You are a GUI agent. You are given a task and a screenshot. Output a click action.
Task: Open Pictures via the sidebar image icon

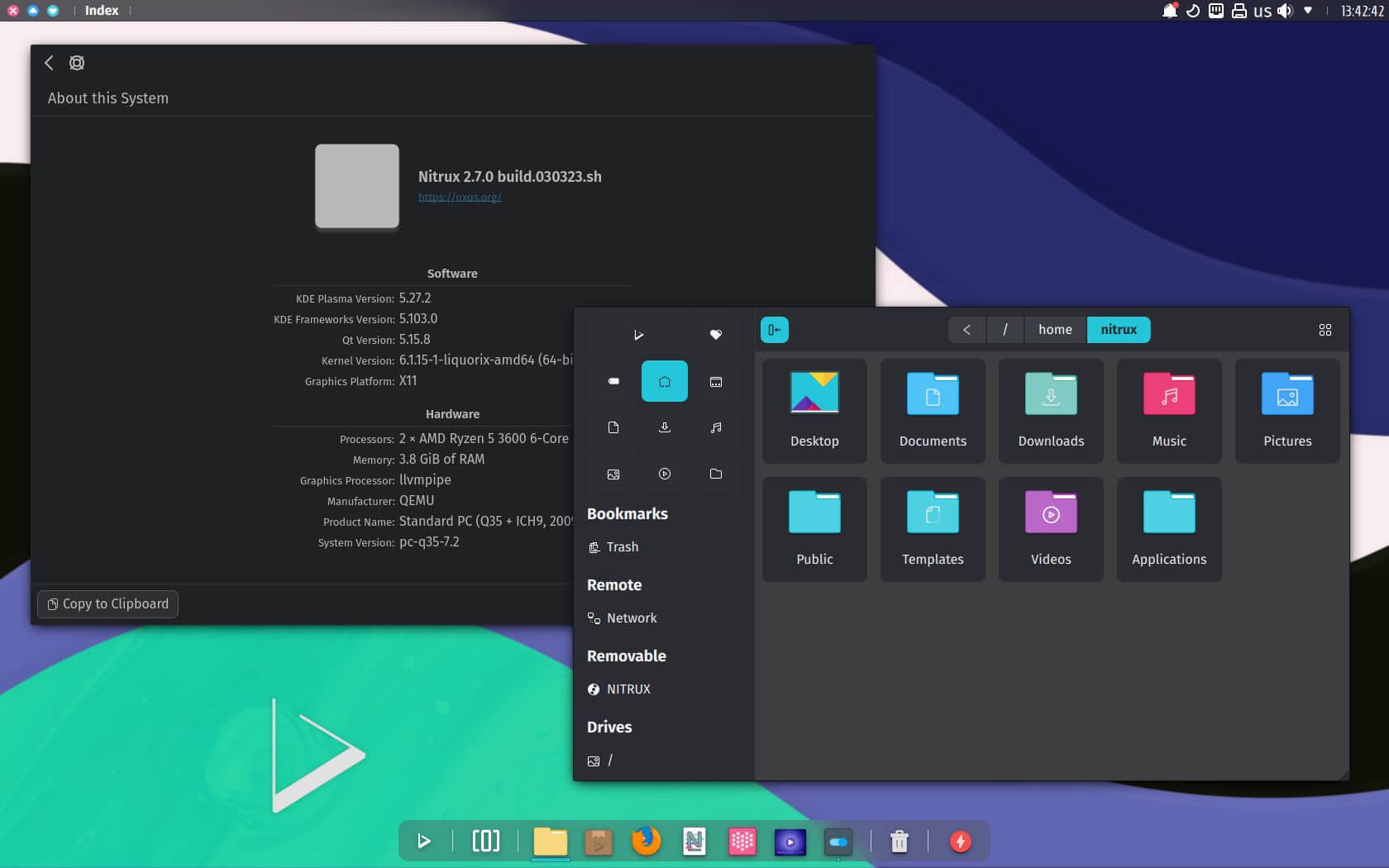(613, 474)
